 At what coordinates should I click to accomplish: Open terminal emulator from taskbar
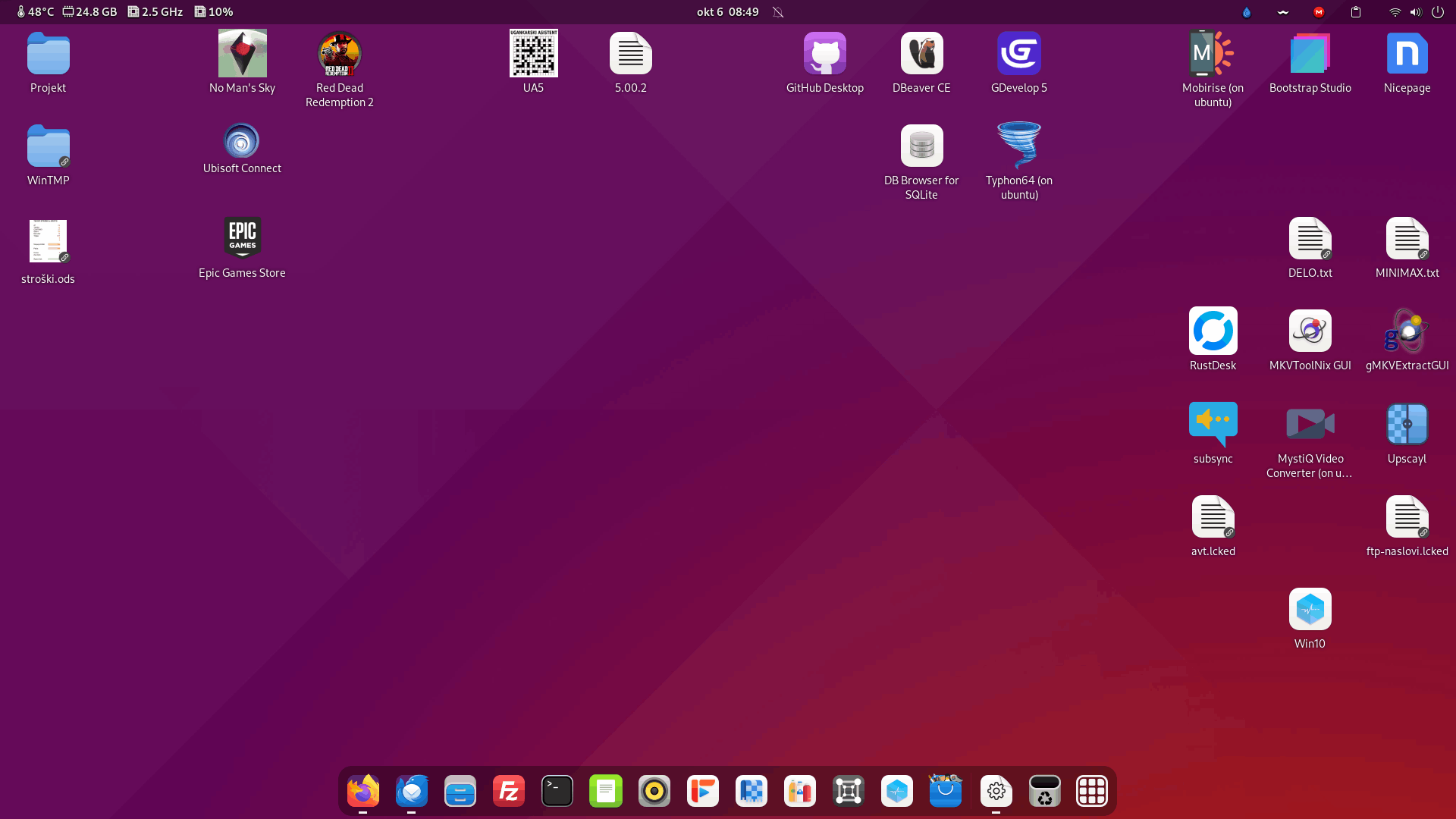[557, 791]
